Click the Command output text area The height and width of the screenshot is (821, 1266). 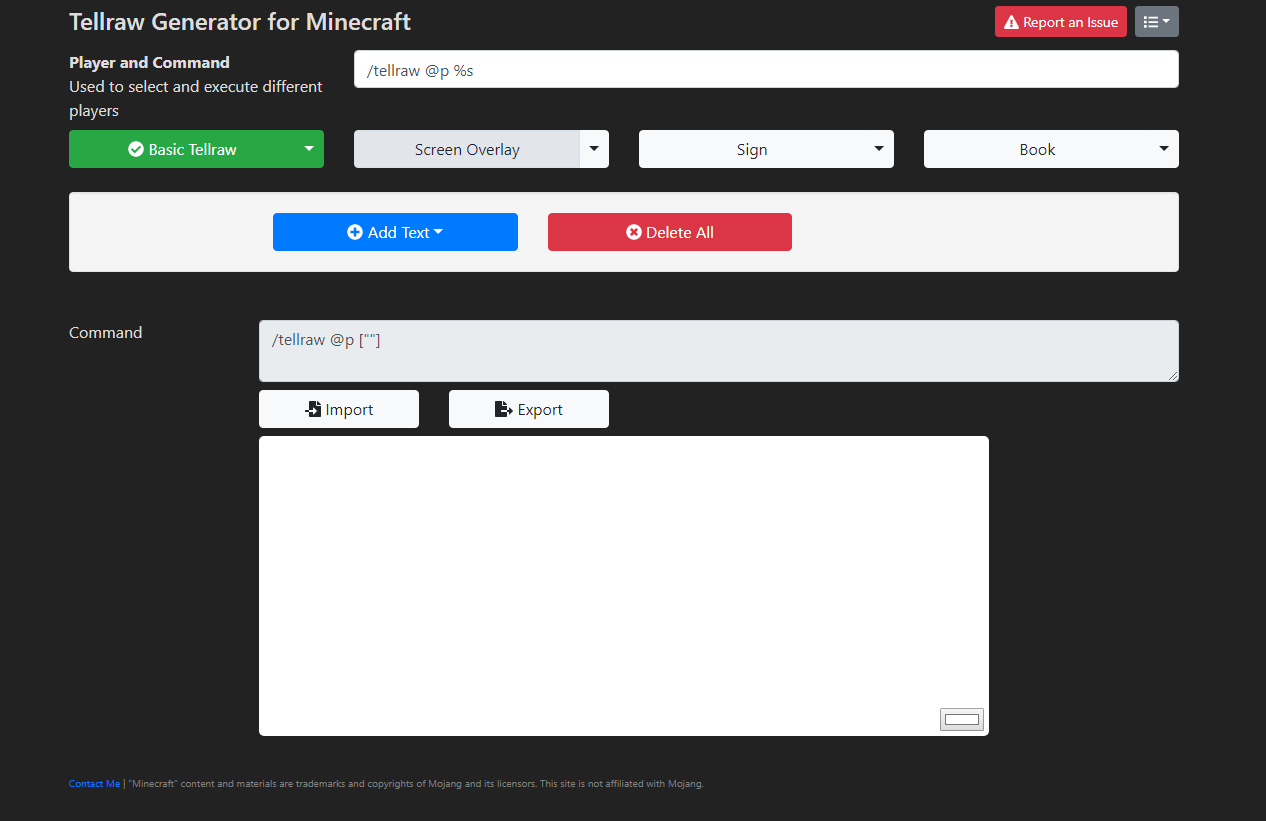719,351
